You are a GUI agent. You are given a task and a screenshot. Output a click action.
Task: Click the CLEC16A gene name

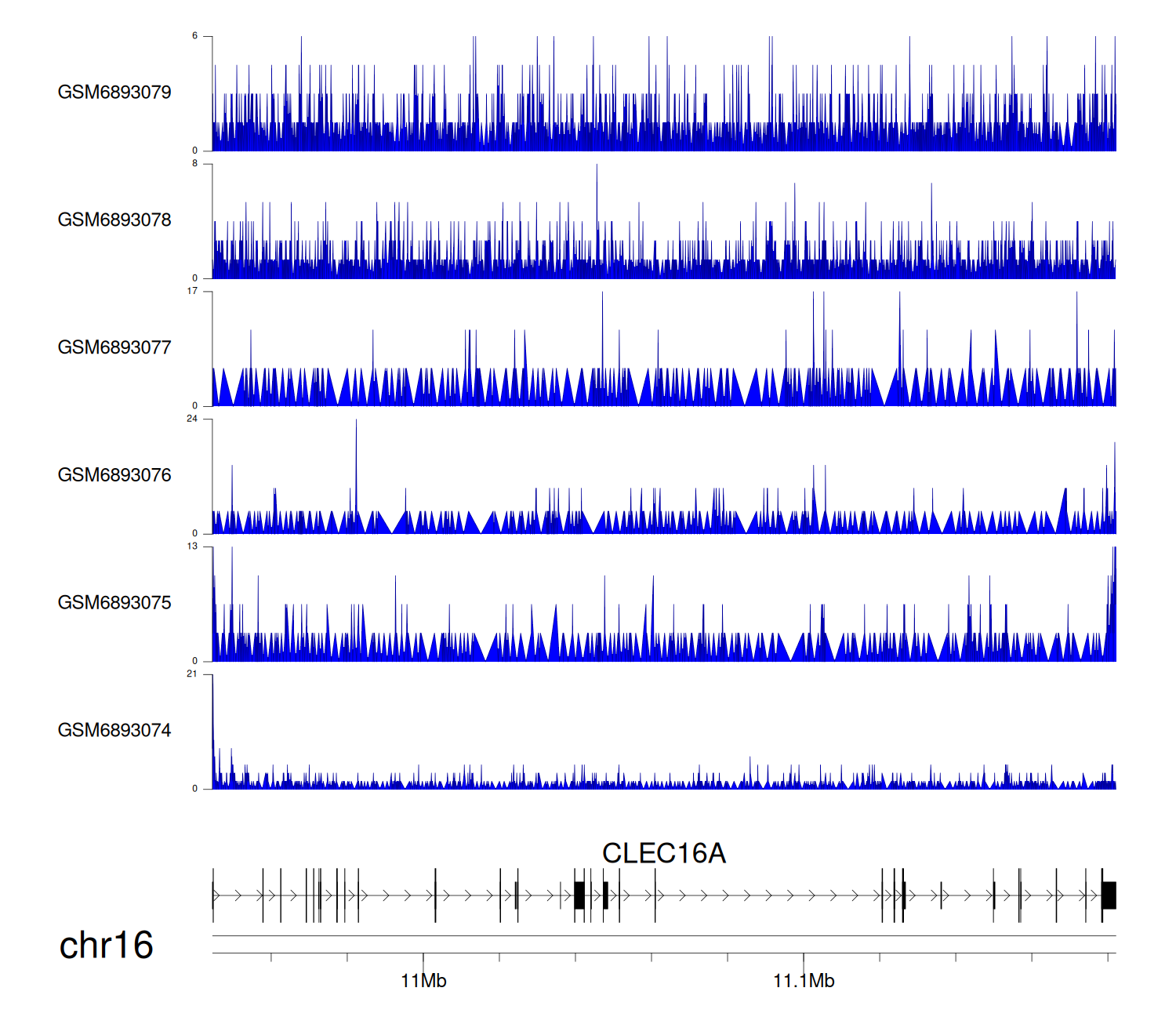point(663,853)
